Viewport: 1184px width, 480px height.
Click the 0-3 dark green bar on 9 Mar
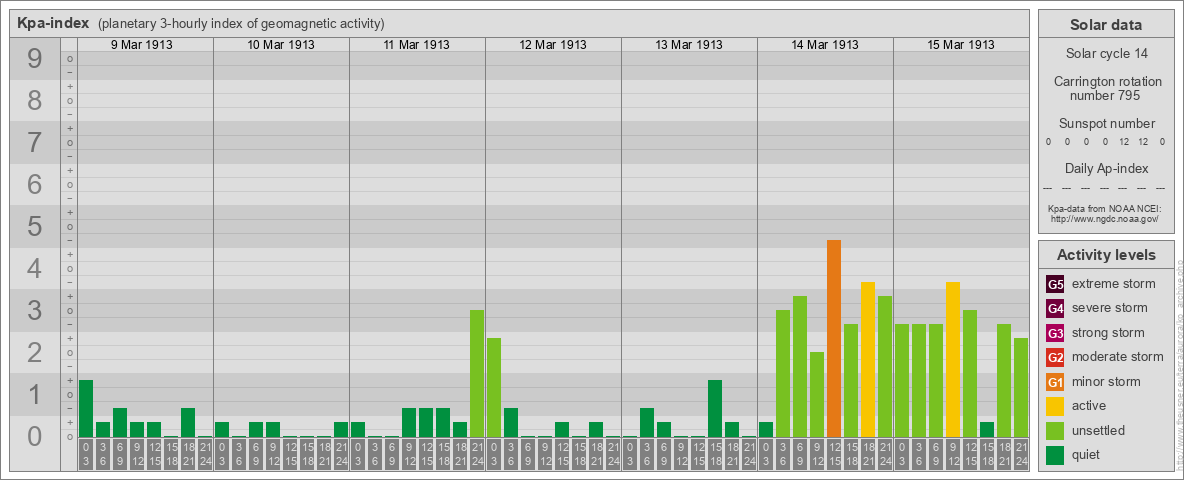[86, 408]
